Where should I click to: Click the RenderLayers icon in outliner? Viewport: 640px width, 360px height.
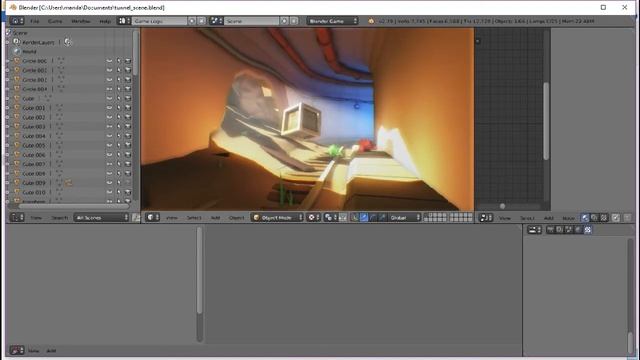(17, 42)
